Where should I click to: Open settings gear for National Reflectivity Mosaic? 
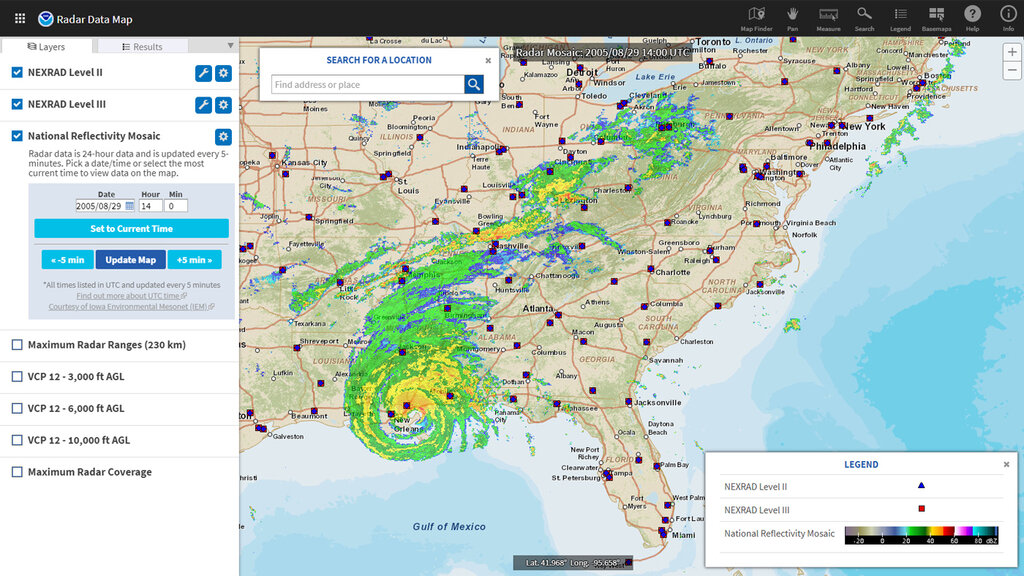tap(223, 136)
